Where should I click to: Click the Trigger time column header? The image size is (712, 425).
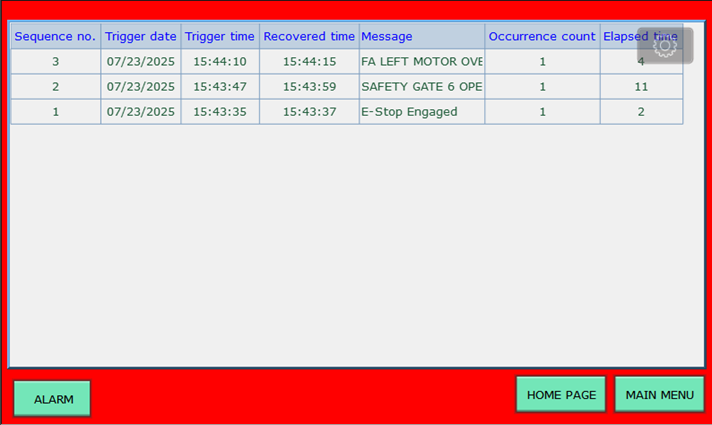[x=220, y=36]
